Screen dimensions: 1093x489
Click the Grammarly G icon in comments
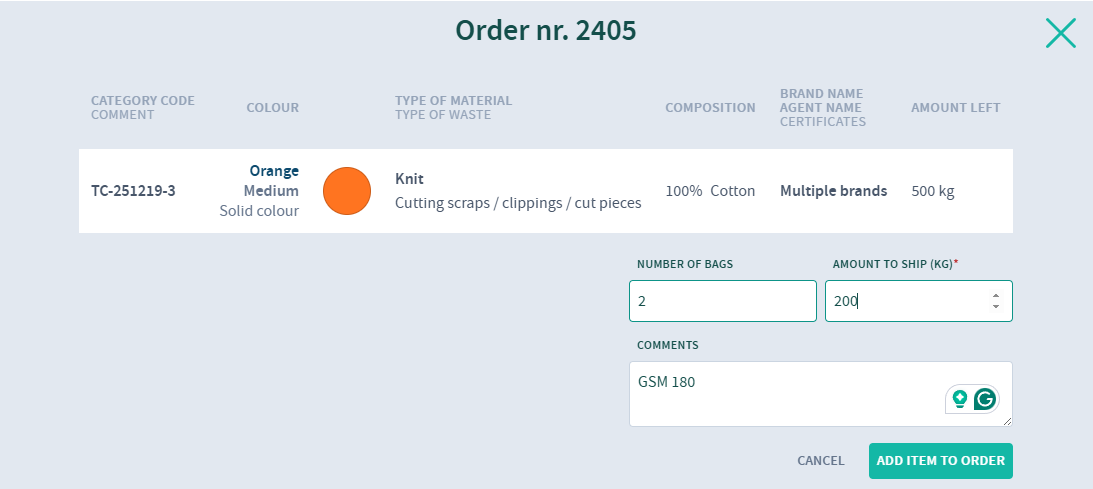pyautogui.click(x=986, y=400)
